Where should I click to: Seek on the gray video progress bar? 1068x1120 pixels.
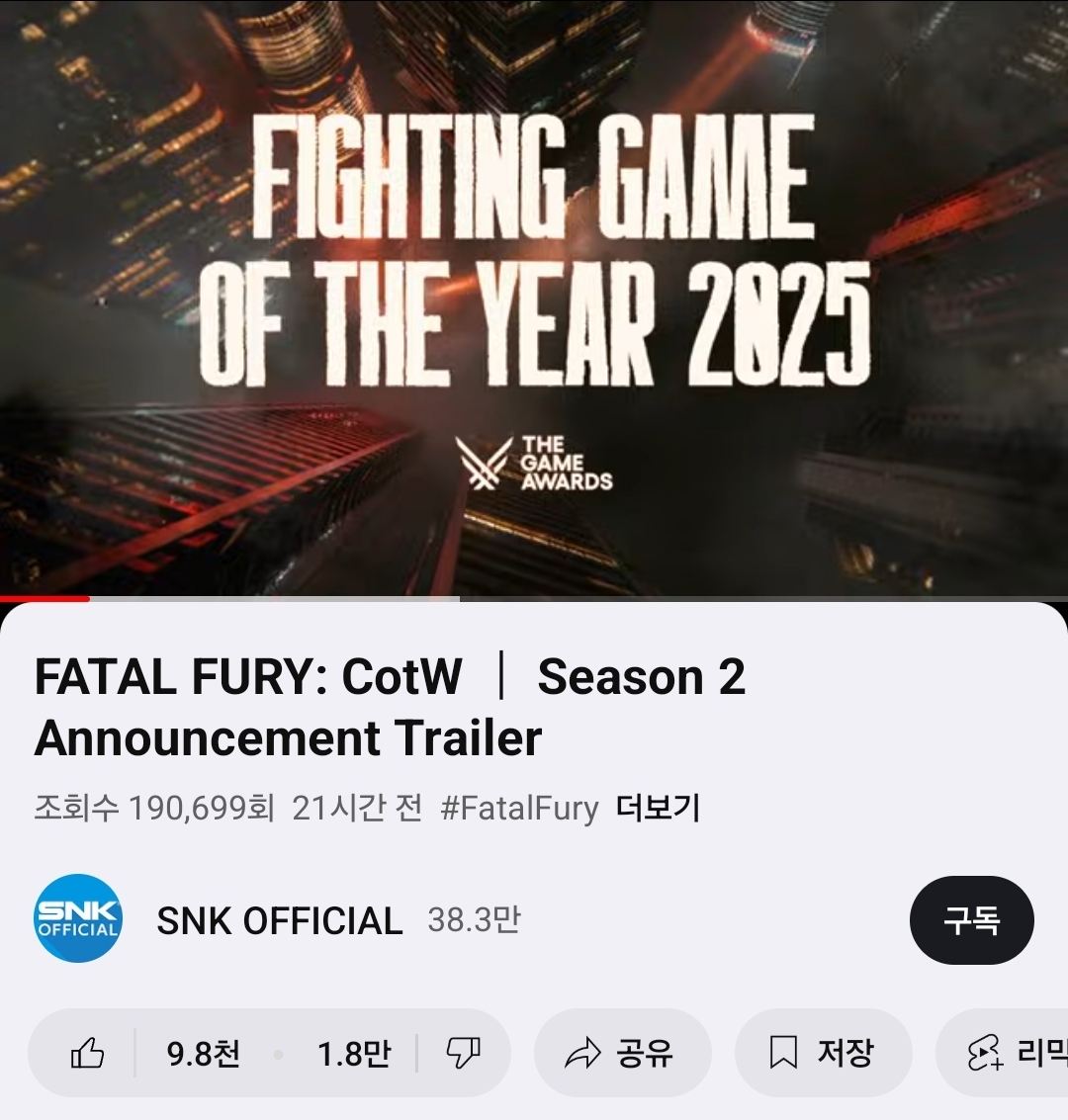pyautogui.click(x=534, y=599)
